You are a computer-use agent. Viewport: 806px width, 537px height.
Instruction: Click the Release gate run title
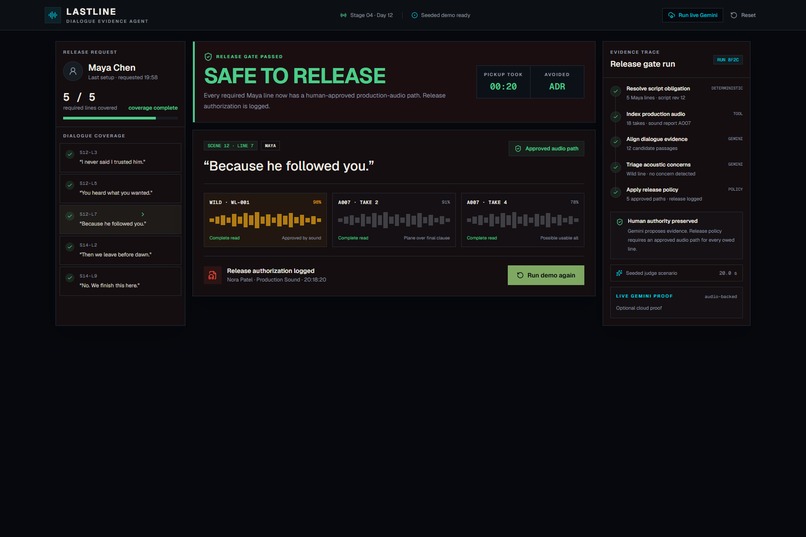tap(643, 64)
